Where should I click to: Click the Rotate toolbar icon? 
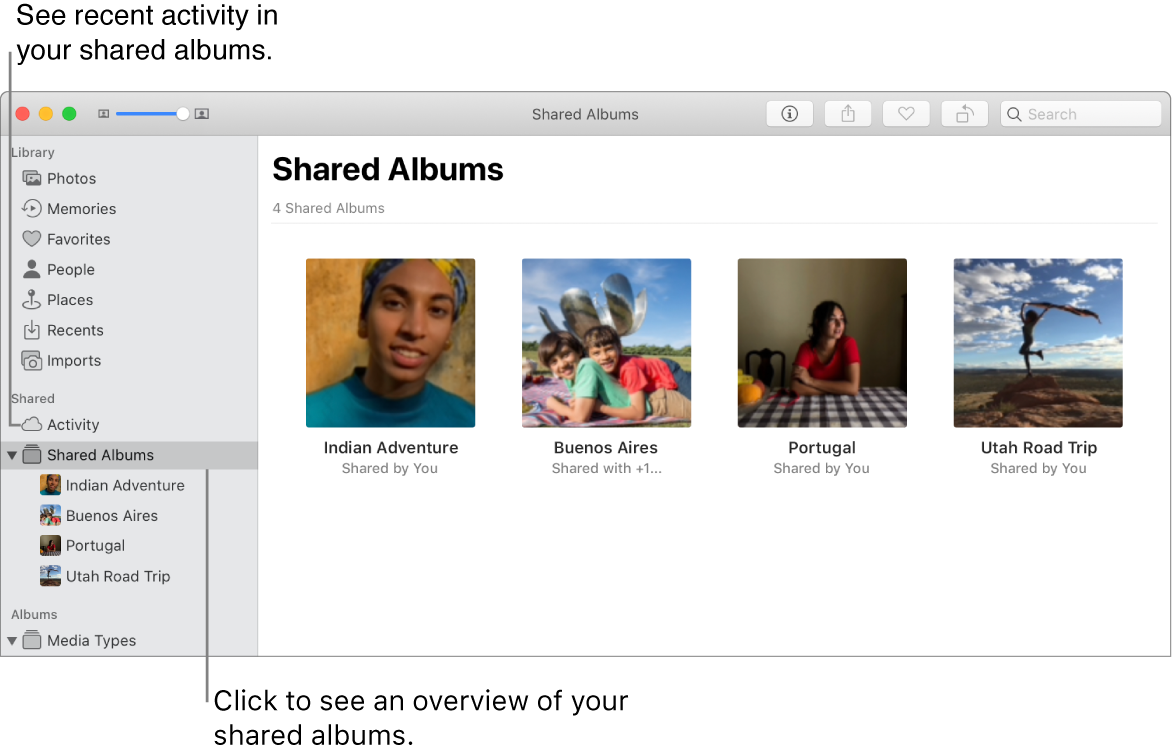pyautogui.click(x=964, y=114)
